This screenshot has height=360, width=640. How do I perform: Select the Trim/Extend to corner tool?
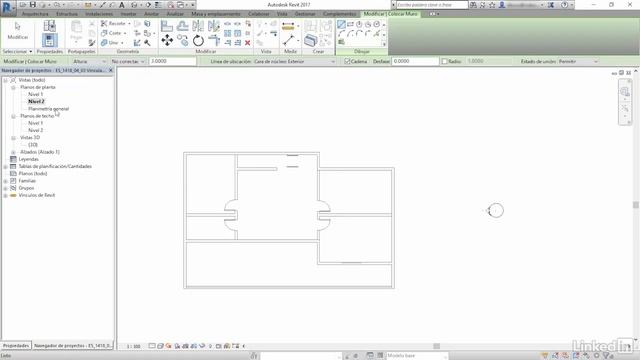[x=214, y=40]
